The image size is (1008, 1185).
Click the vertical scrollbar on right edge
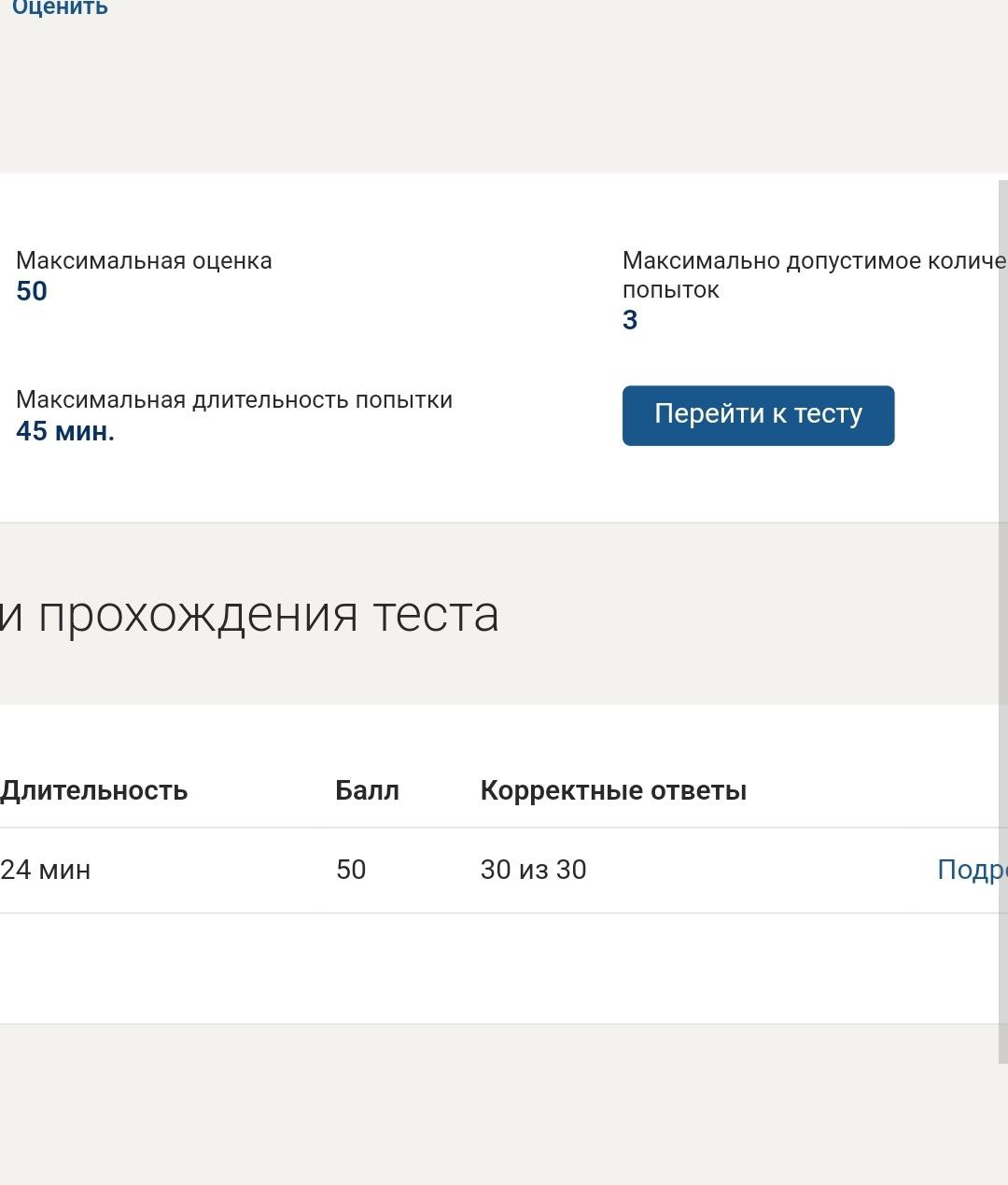pyautogui.click(x=1002, y=616)
